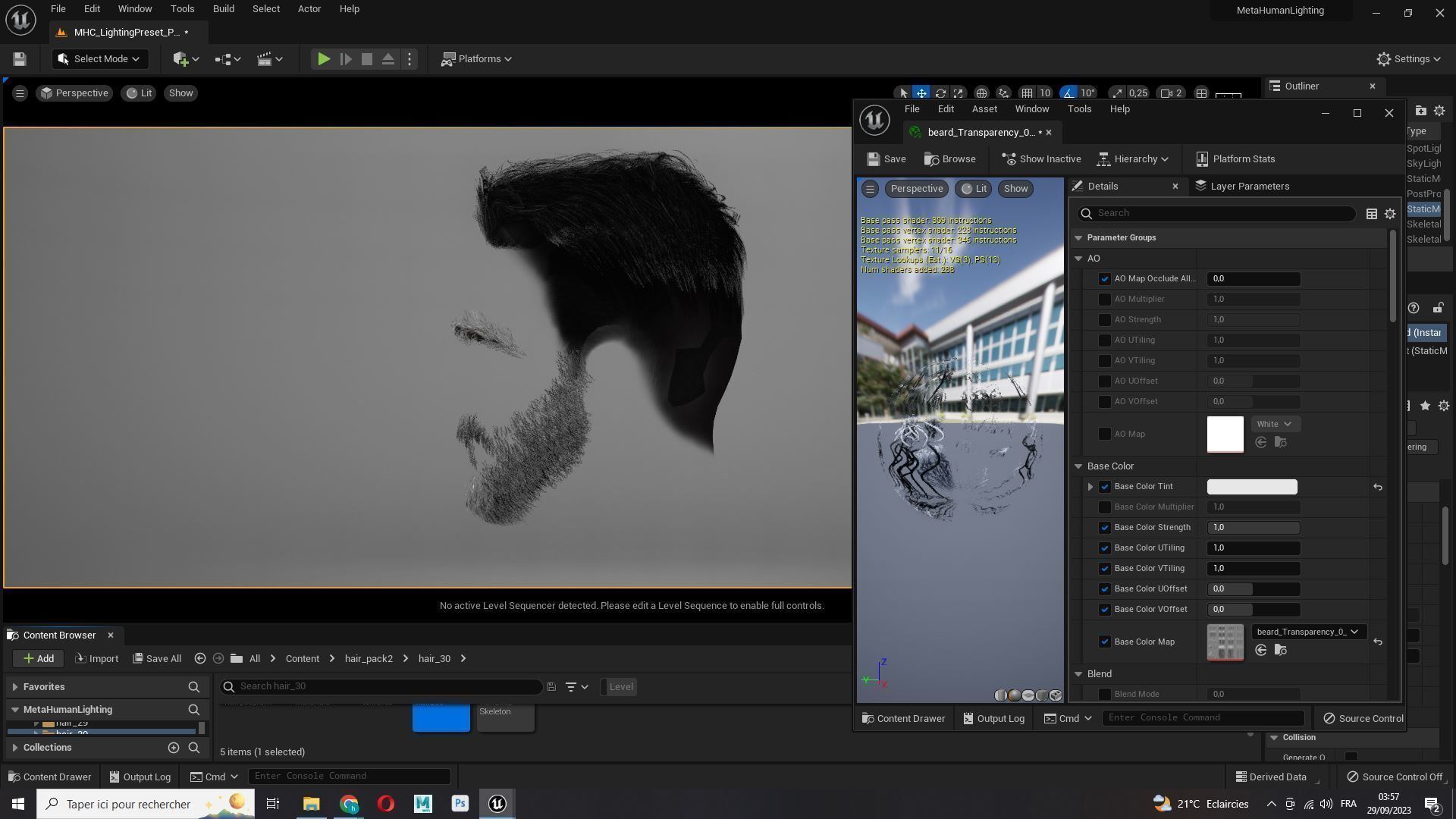
Task: Select plane preview primitive in material viewport
Action: (x=1028, y=695)
